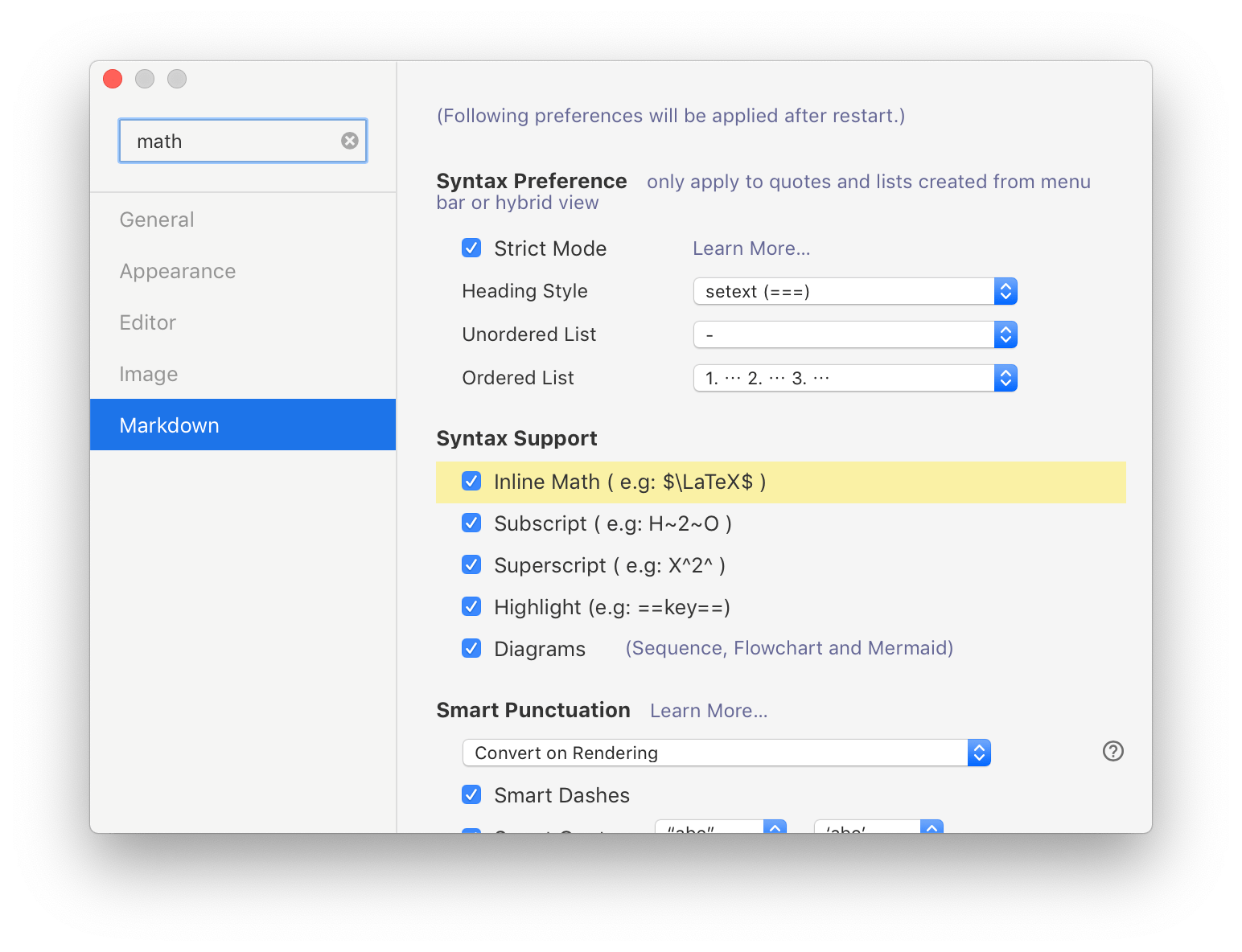
Task: Expand the Ordered List format dropdown
Action: [x=855, y=378]
